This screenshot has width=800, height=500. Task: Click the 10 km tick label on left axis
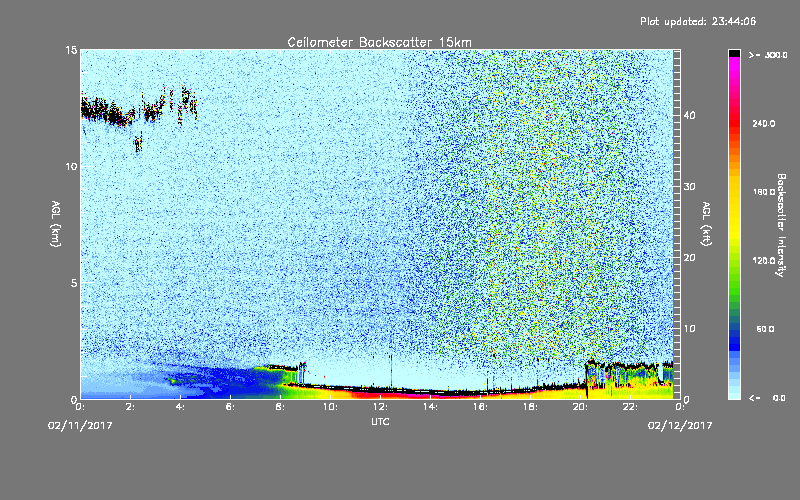click(x=71, y=167)
